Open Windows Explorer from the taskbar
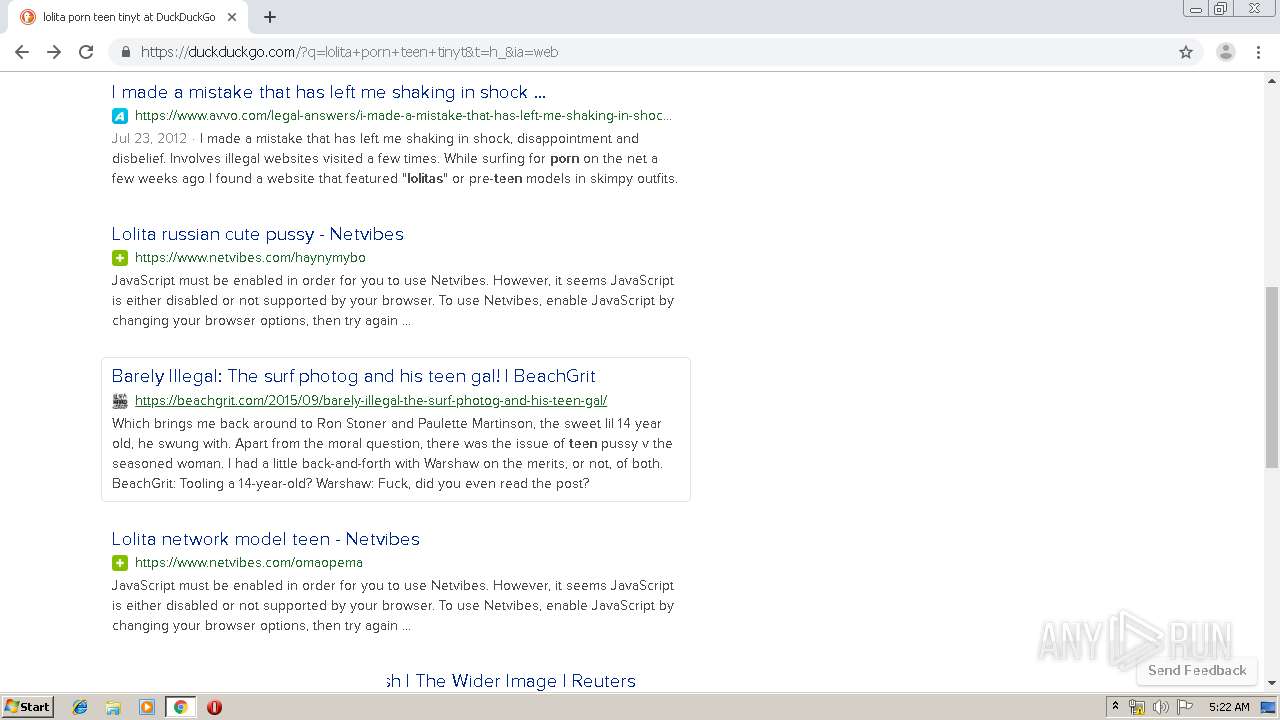The height and width of the screenshot is (720, 1280). tap(113, 707)
